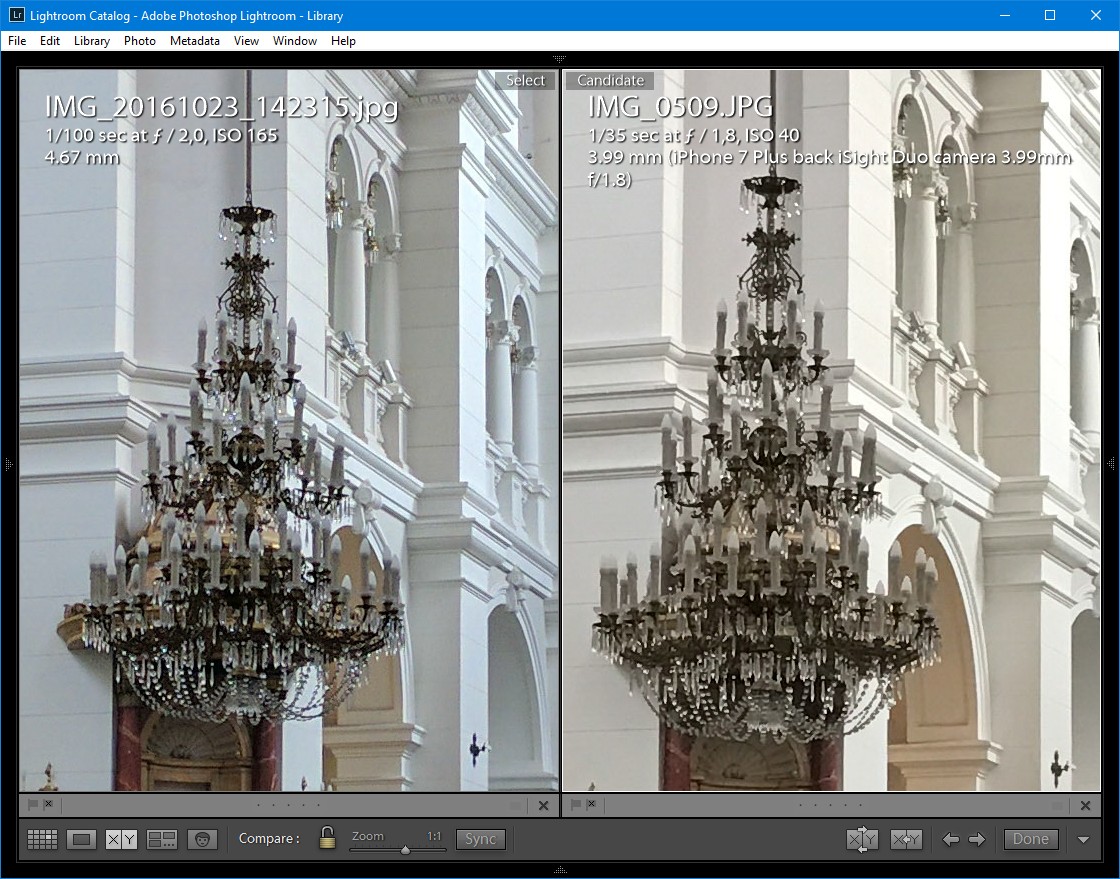1120x879 pixels.
Task: Click the 1/100 sec exposure info text
Action: tap(161, 135)
